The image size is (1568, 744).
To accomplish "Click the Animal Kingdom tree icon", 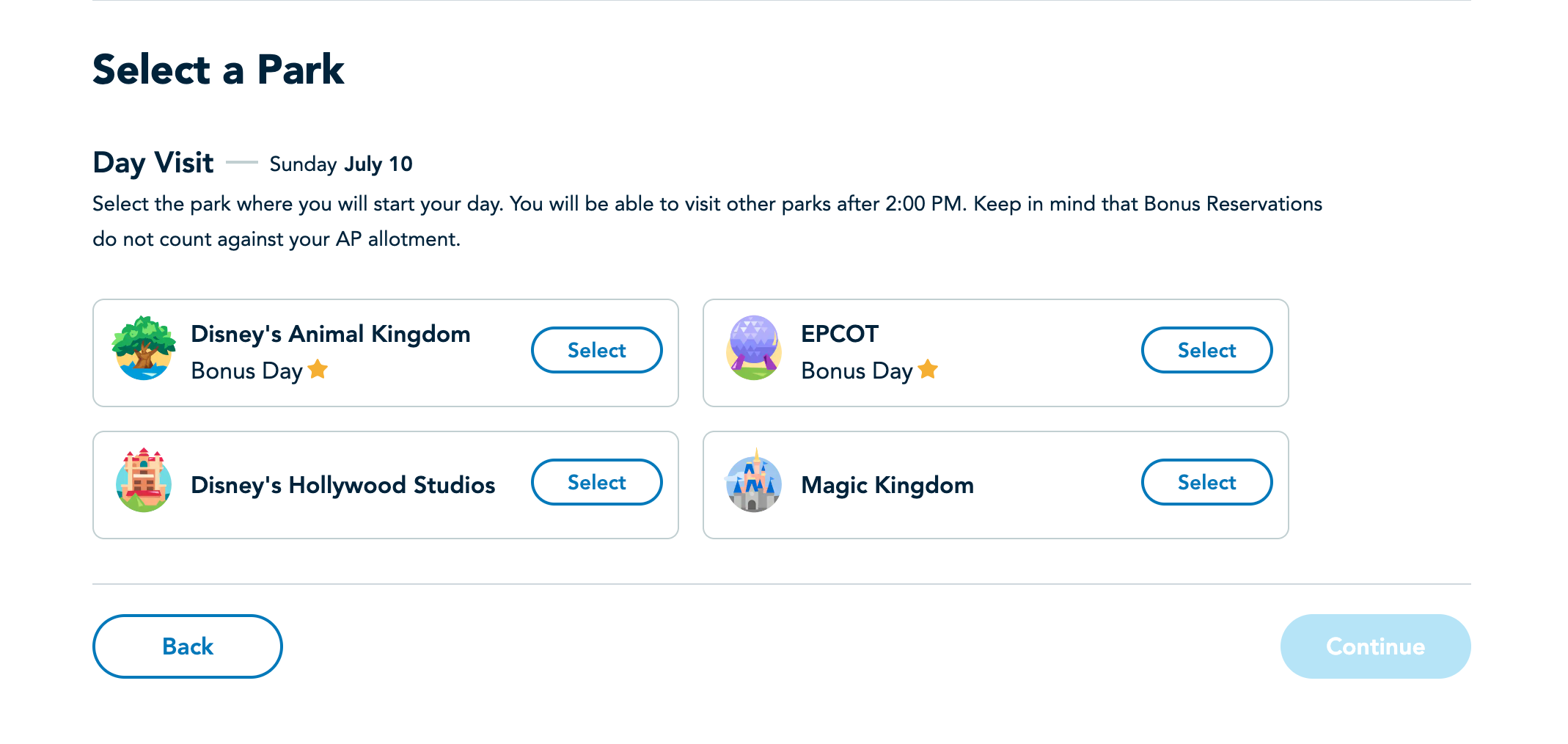I will (144, 349).
